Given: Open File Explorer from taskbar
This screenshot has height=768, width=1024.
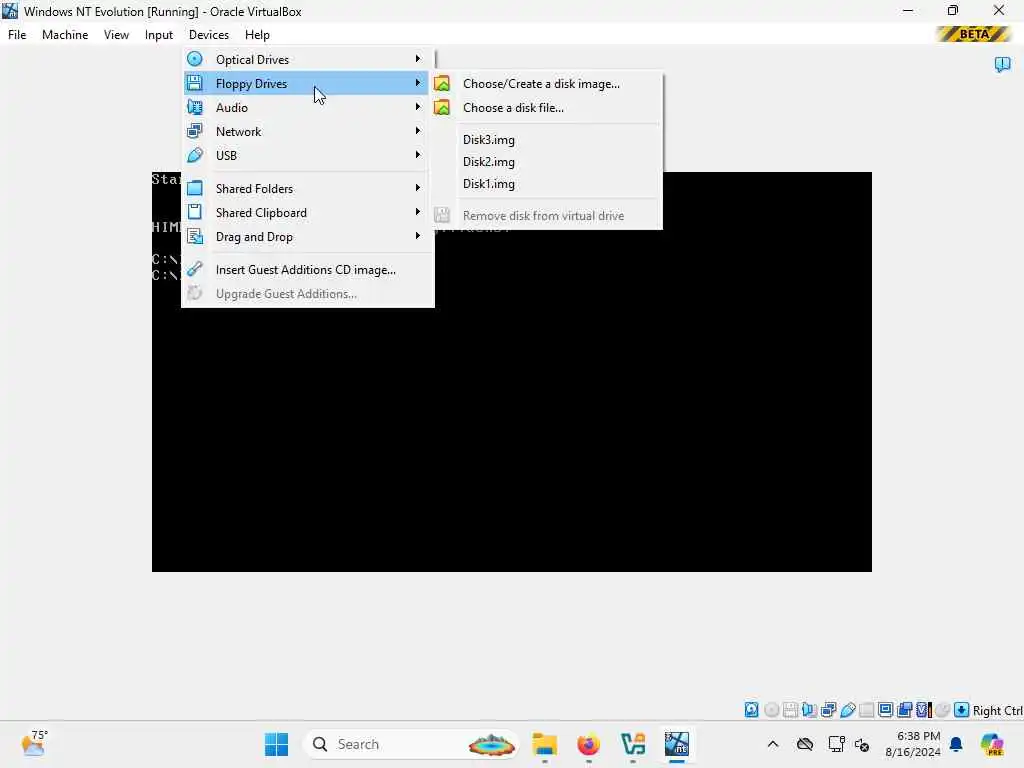Looking at the screenshot, I should pyautogui.click(x=544, y=744).
